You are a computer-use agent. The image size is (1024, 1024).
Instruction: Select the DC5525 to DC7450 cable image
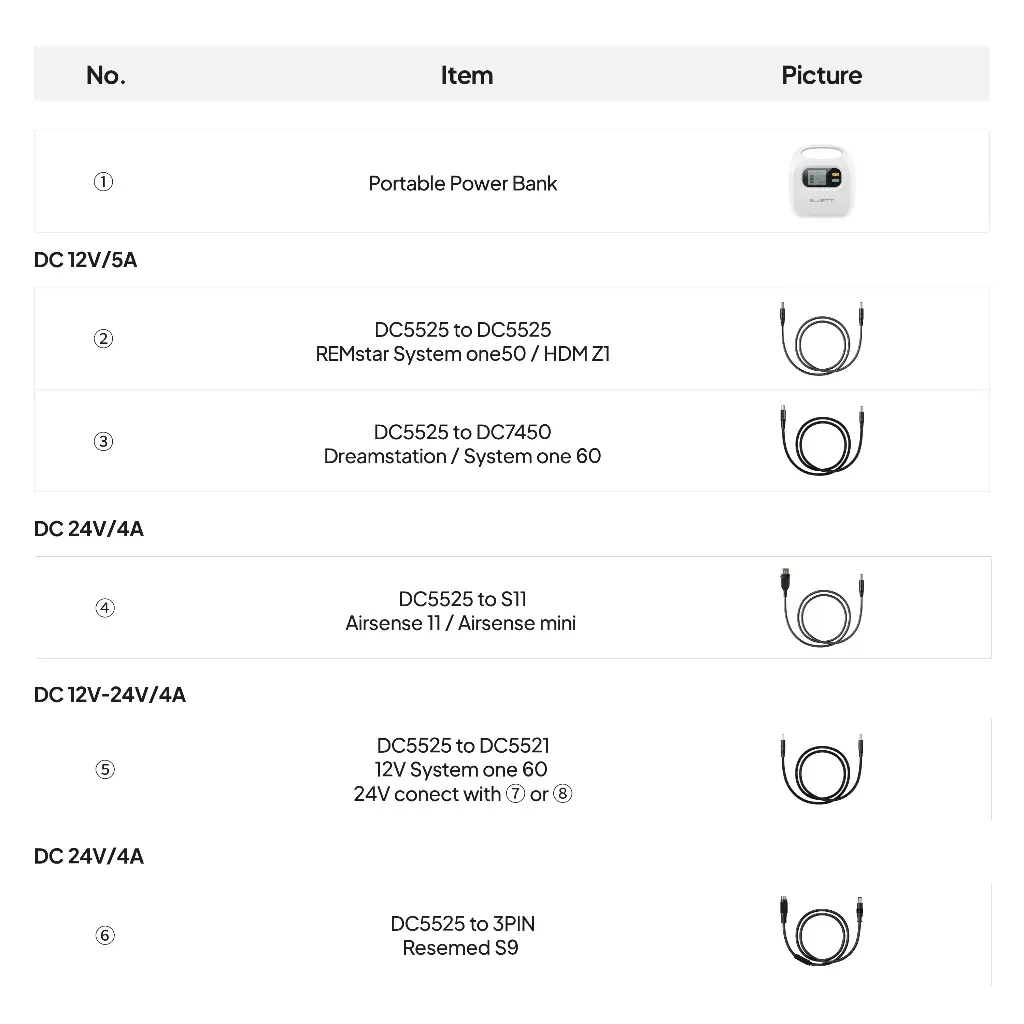click(820, 441)
